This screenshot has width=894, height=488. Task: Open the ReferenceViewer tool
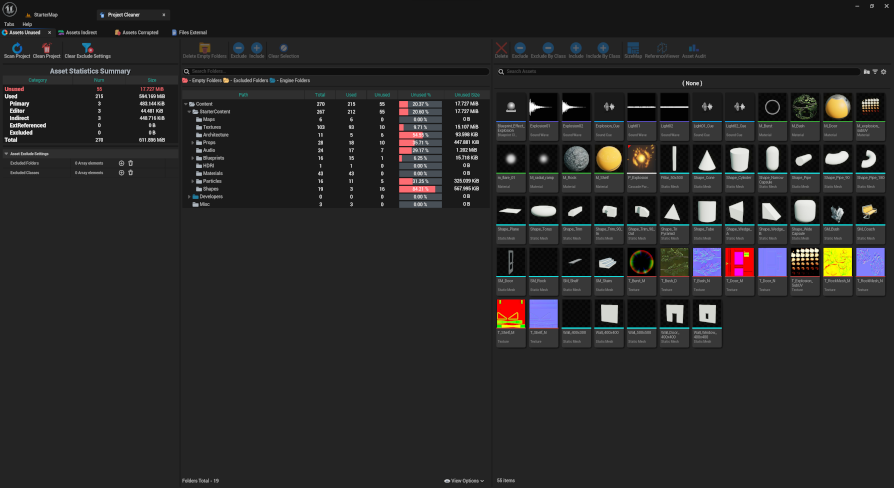662,47
